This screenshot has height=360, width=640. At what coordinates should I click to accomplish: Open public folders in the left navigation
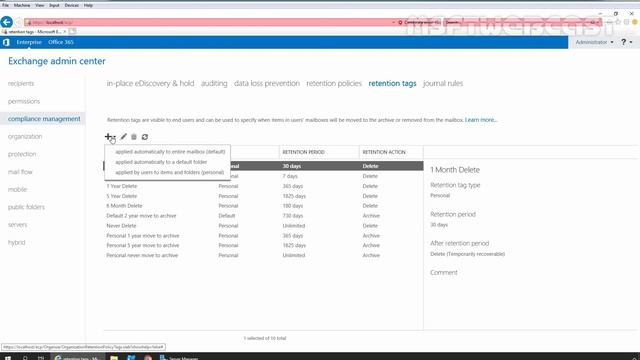(26, 207)
